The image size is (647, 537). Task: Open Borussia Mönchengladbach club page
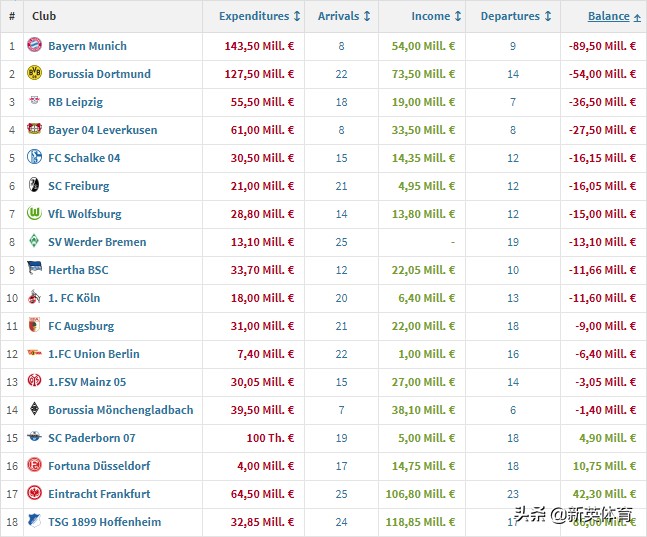[120, 410]
